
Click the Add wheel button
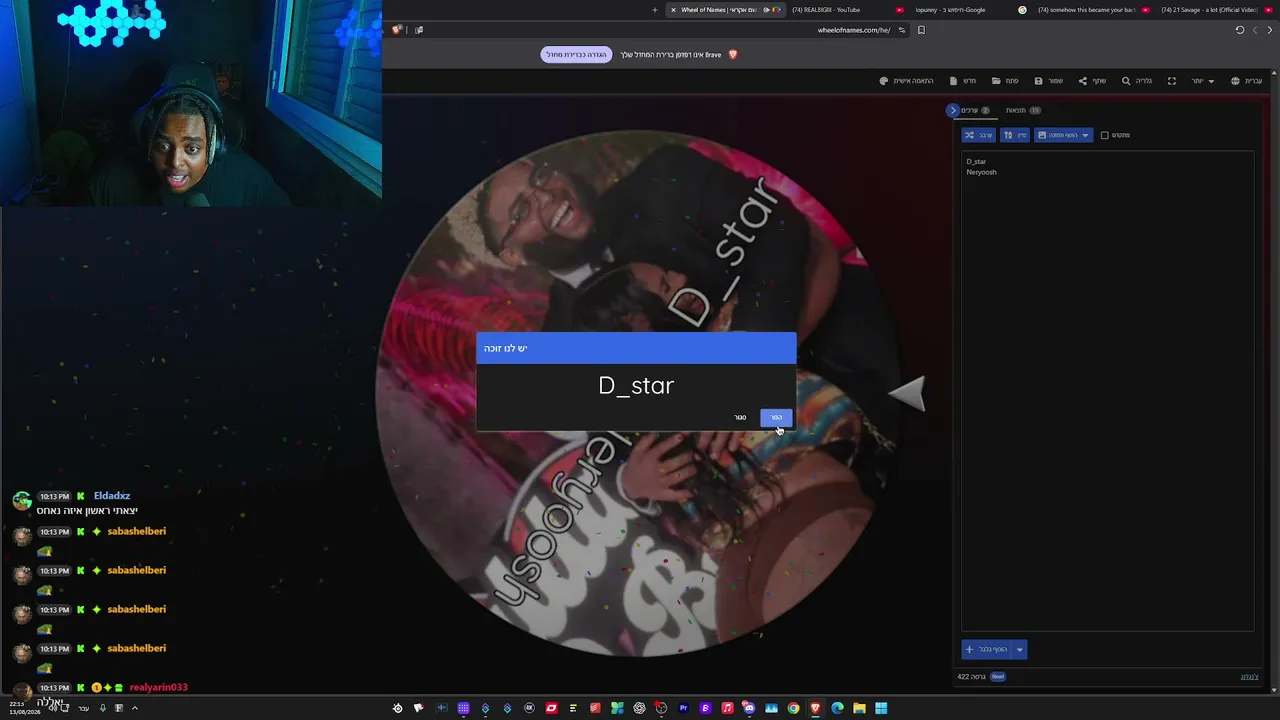coord(987,649)
